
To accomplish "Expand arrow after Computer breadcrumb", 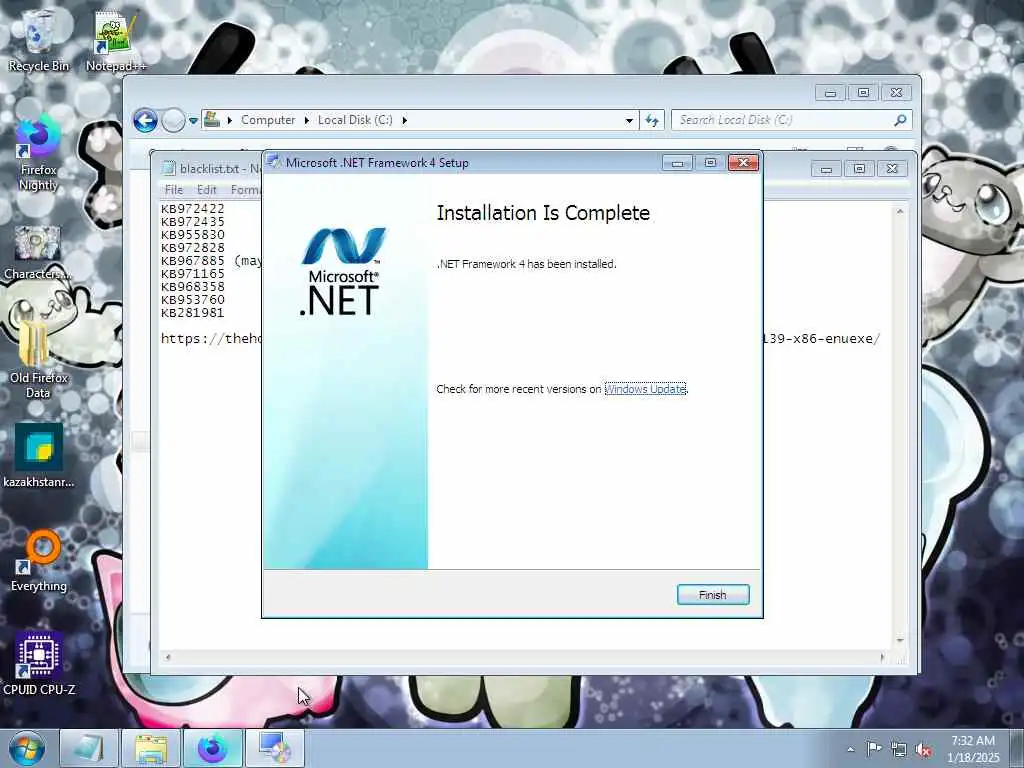I will 307,120.
